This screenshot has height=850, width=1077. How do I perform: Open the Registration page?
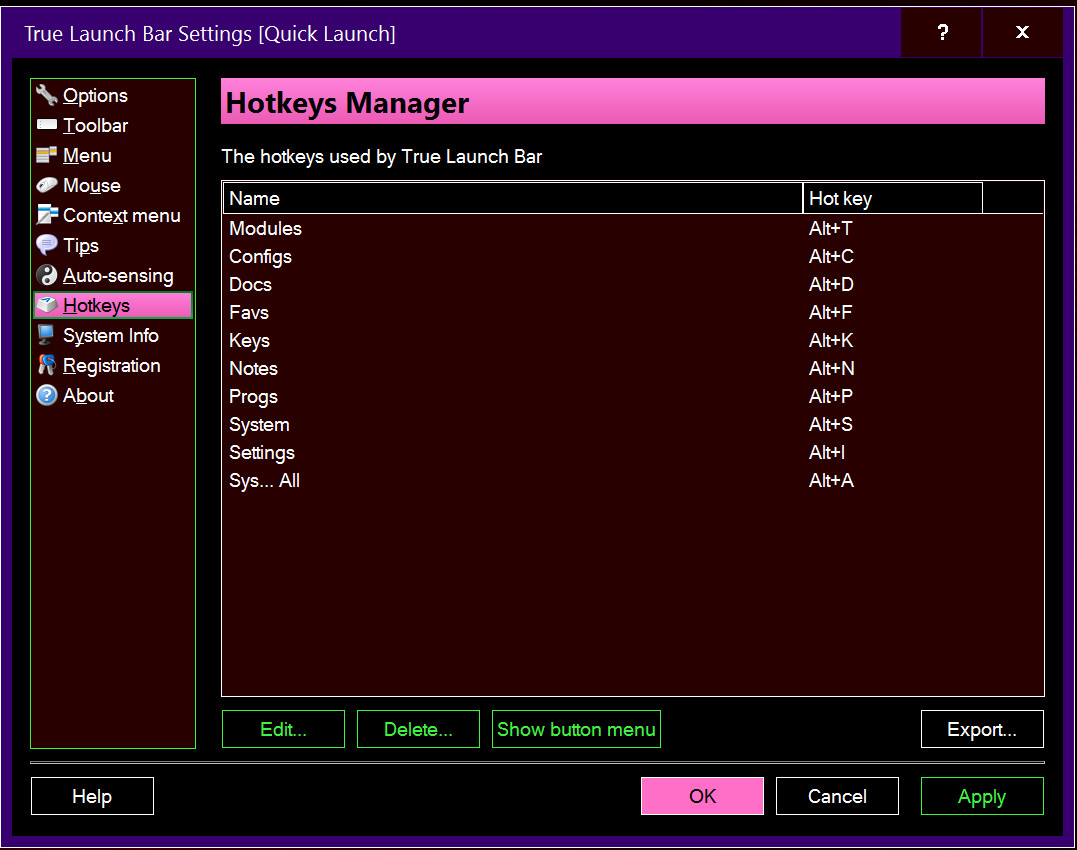112,366
